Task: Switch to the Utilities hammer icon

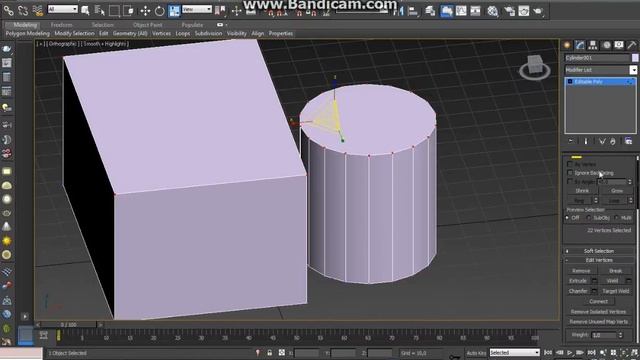Action: tap(631, 45)
